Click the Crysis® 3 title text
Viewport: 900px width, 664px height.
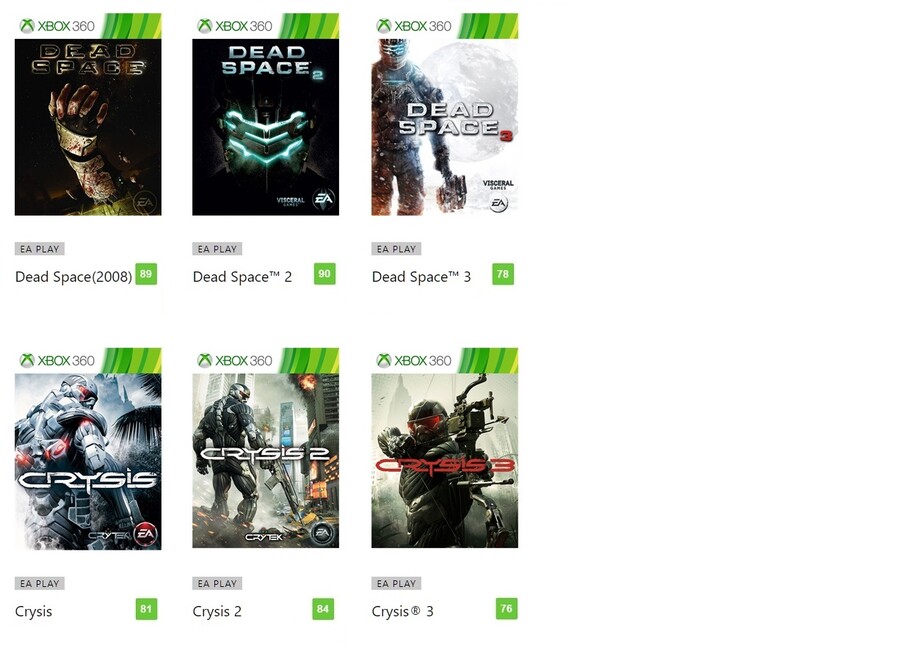tap(402, 612)
